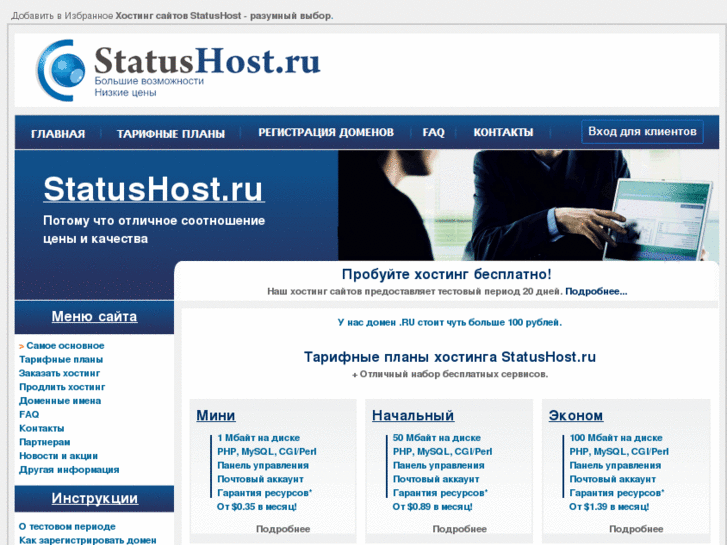Click the От $0.89 в месяц! price

click(x=433, y=507)
